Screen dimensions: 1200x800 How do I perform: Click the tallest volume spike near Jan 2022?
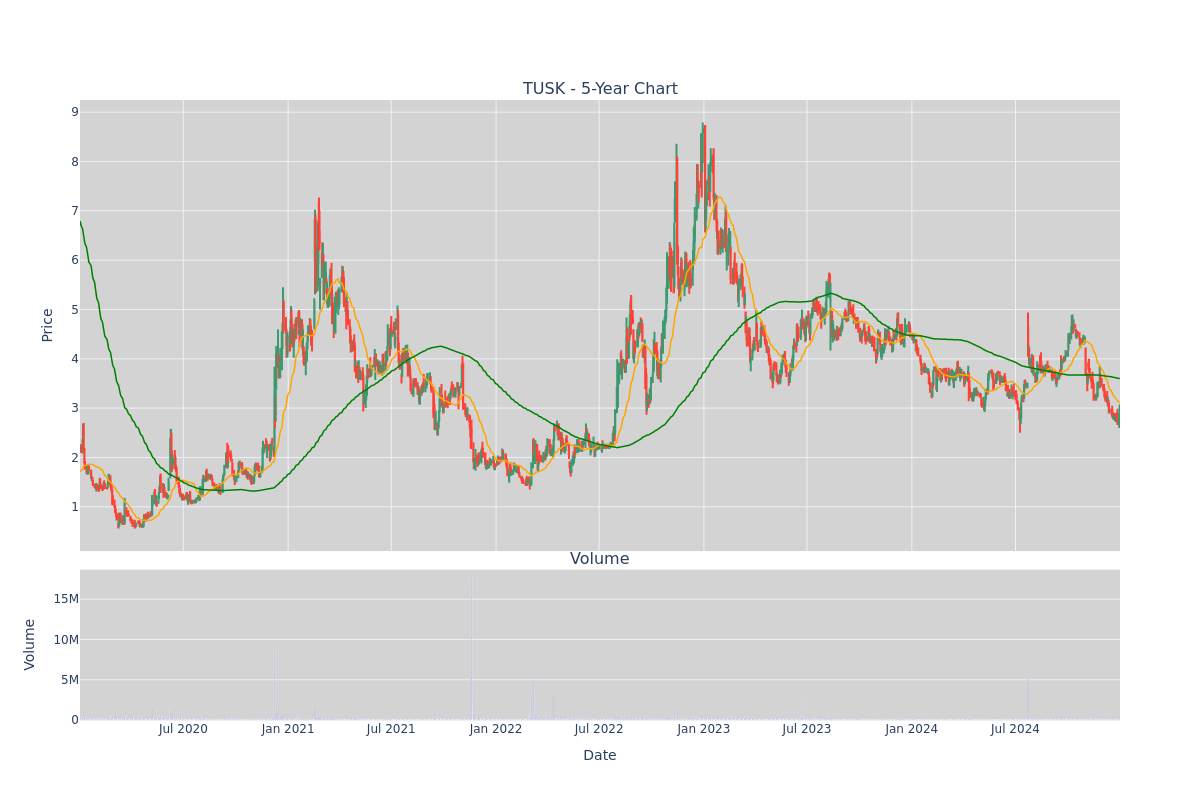(471, 650)
